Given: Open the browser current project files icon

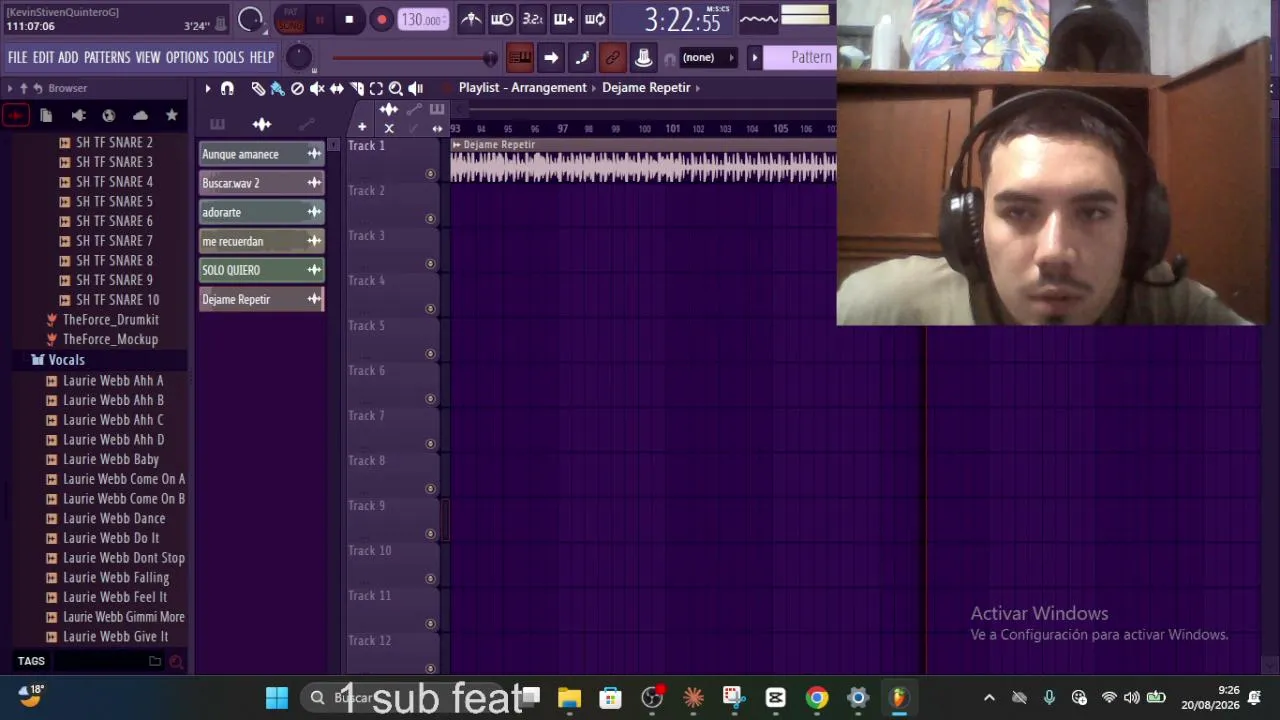Looking at the screenshot, I should pos(46,116).
